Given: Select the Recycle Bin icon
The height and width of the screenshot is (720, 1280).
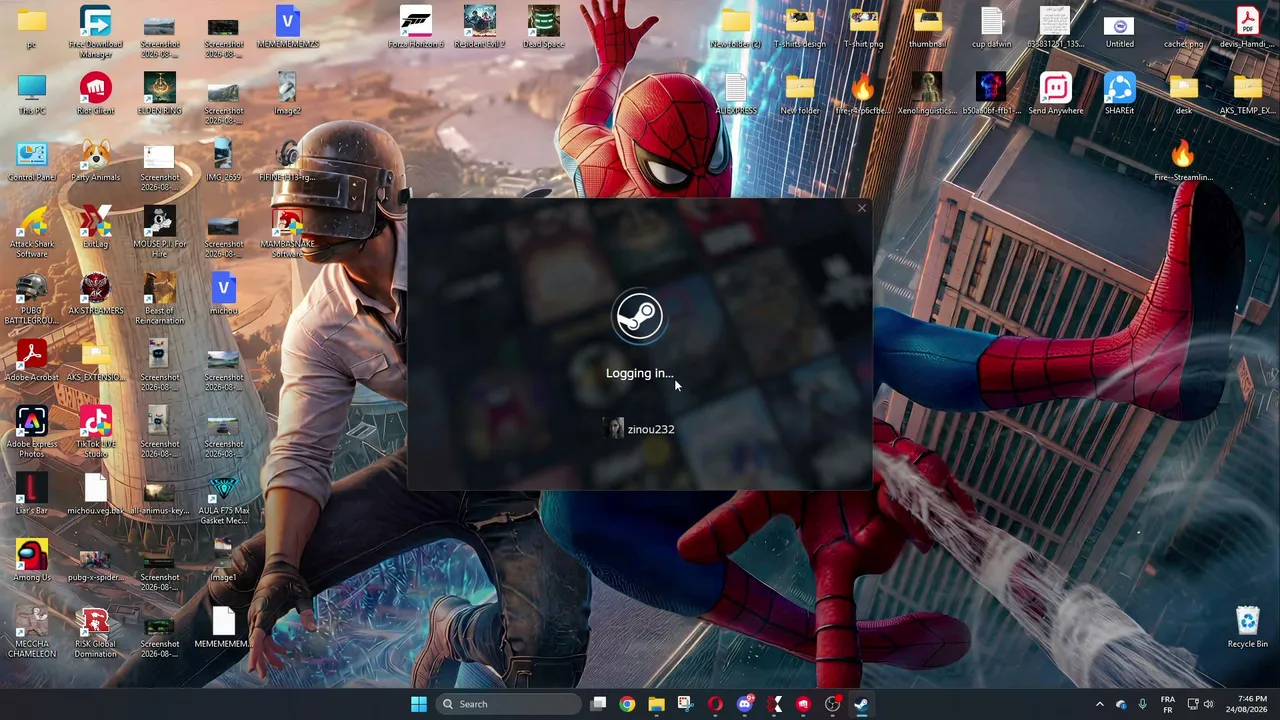Looking at the screenshot, I should [x=1247, y=627].
